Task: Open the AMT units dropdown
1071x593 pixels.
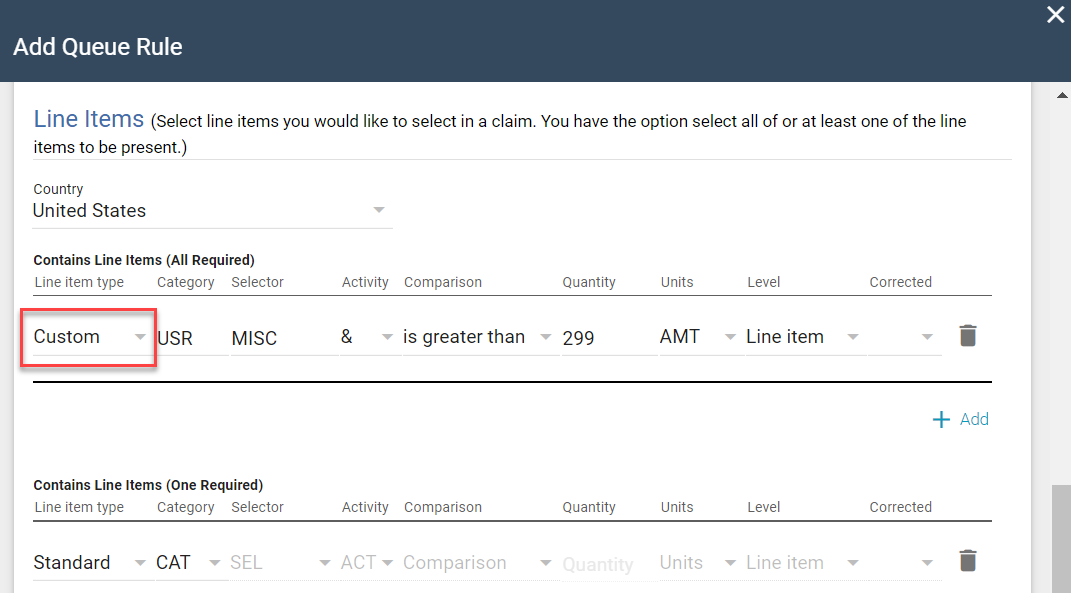Action: 698,337
